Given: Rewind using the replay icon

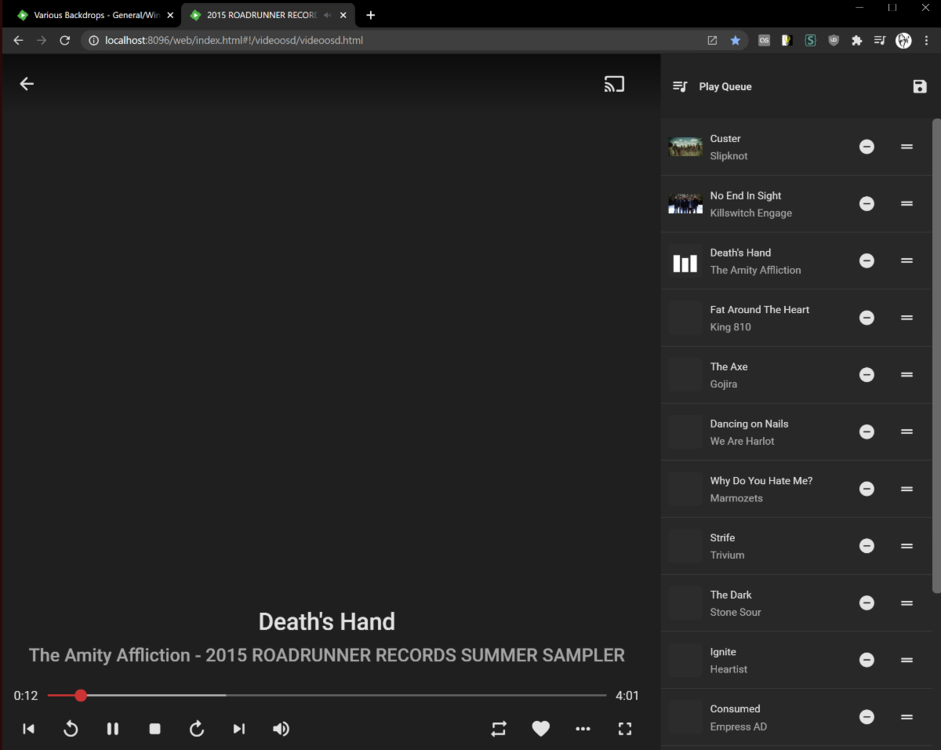Looking at the screenshot, I should click(70, 728).
